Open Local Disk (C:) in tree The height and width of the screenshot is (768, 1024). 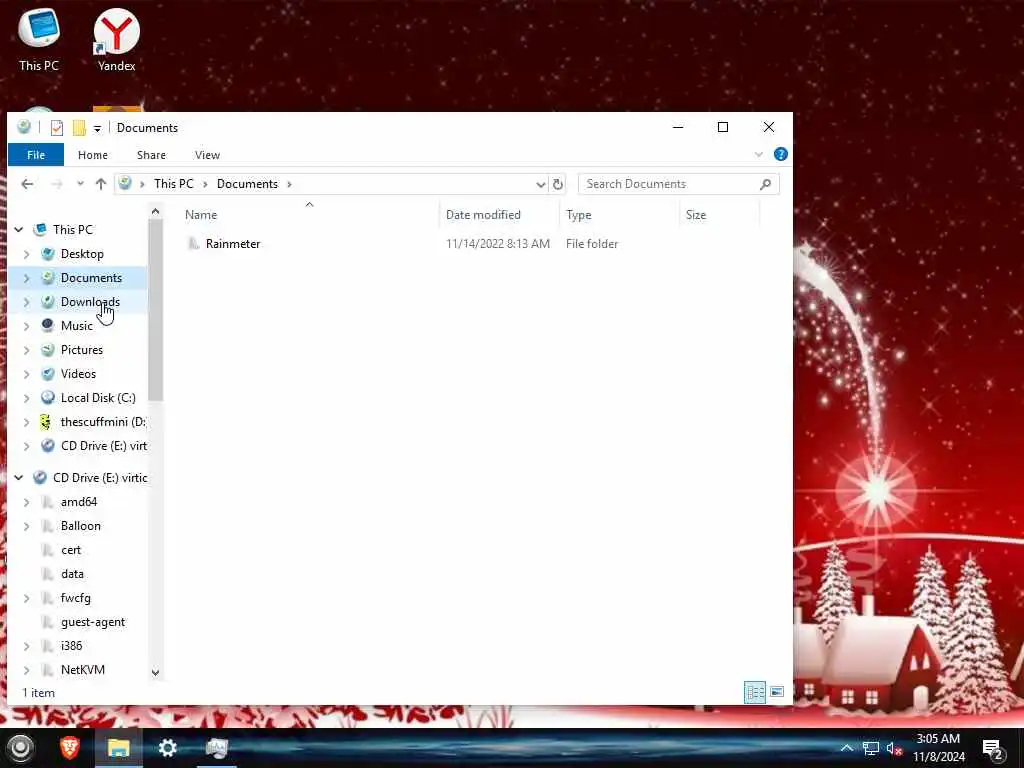click(98, 398)
